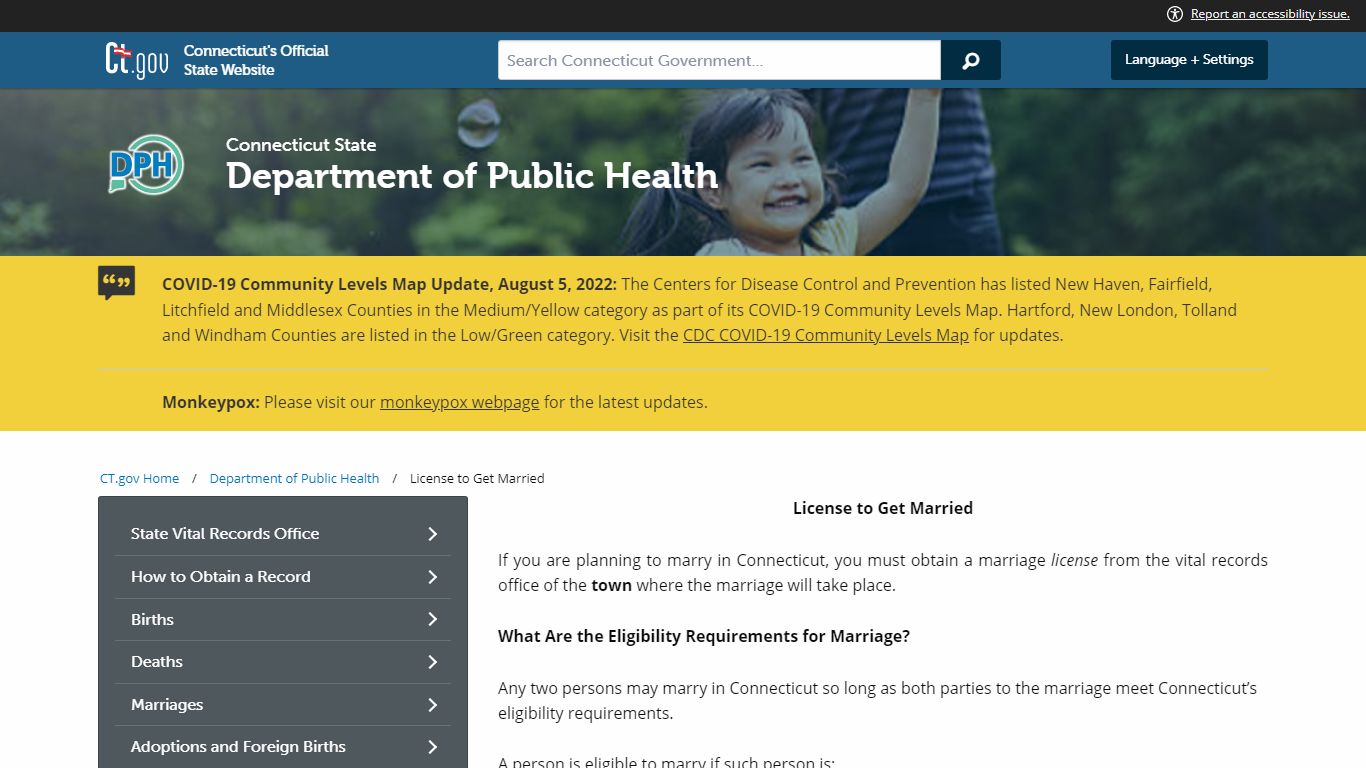
Task: Click the CT.gov logo icon
Action: click(x=137, y=60)
